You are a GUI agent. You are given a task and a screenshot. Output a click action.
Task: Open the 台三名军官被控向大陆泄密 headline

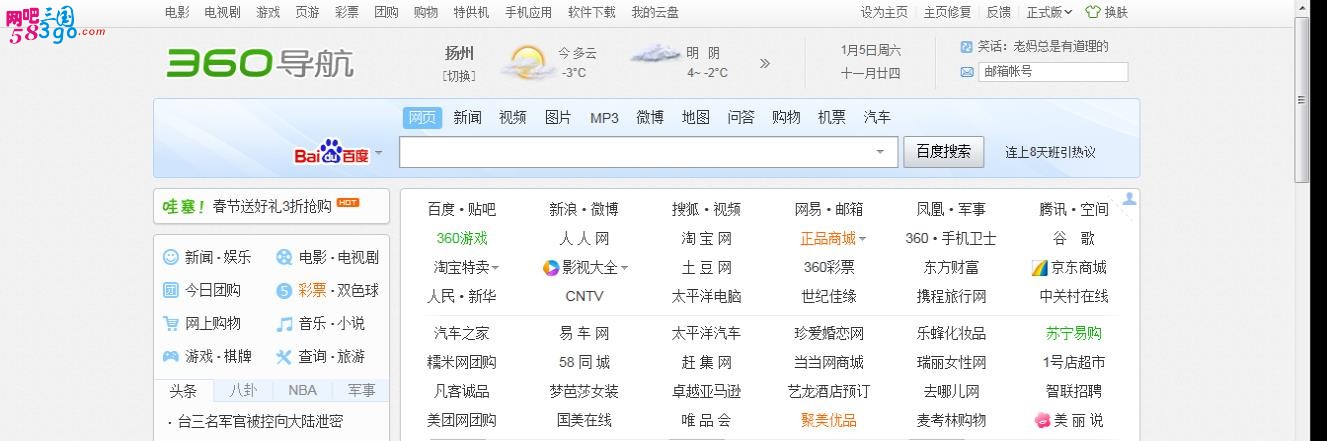coord(260,421)
